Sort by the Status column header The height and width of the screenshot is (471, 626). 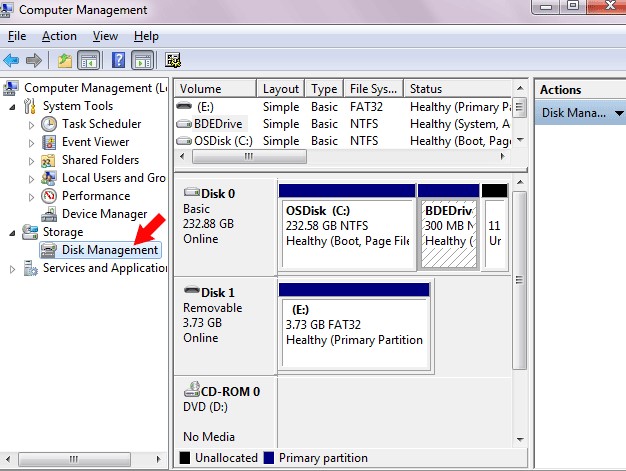[458, 89]
